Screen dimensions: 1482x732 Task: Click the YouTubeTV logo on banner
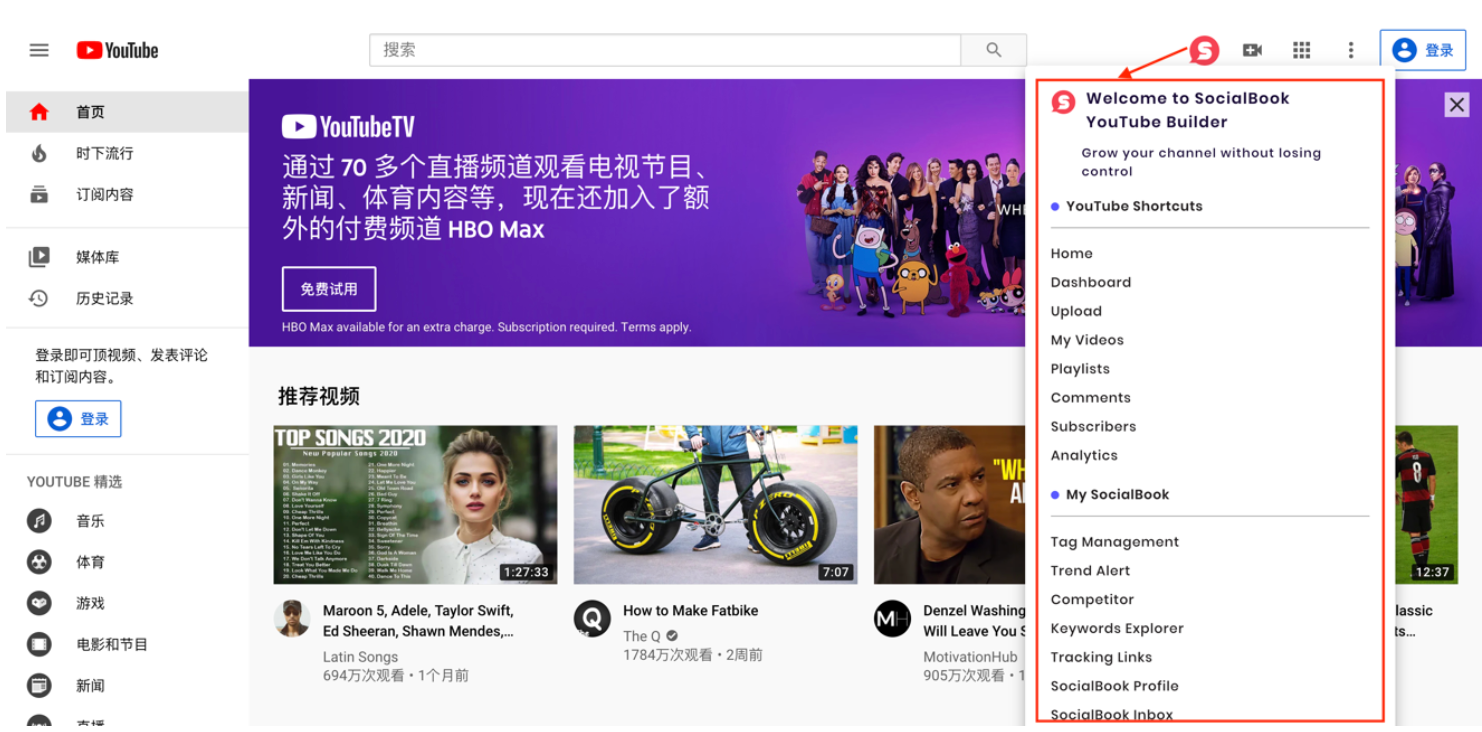coord(348,127)
